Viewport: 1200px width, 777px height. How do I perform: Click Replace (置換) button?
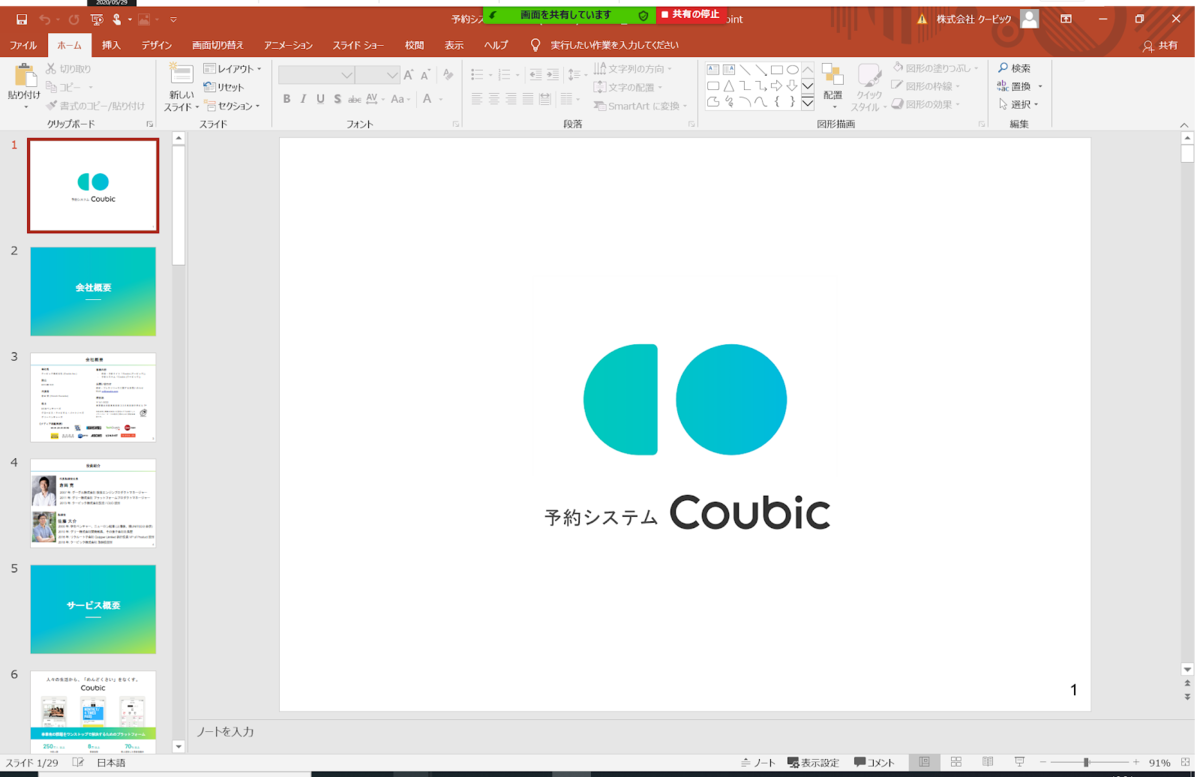tap(1014, 86)
